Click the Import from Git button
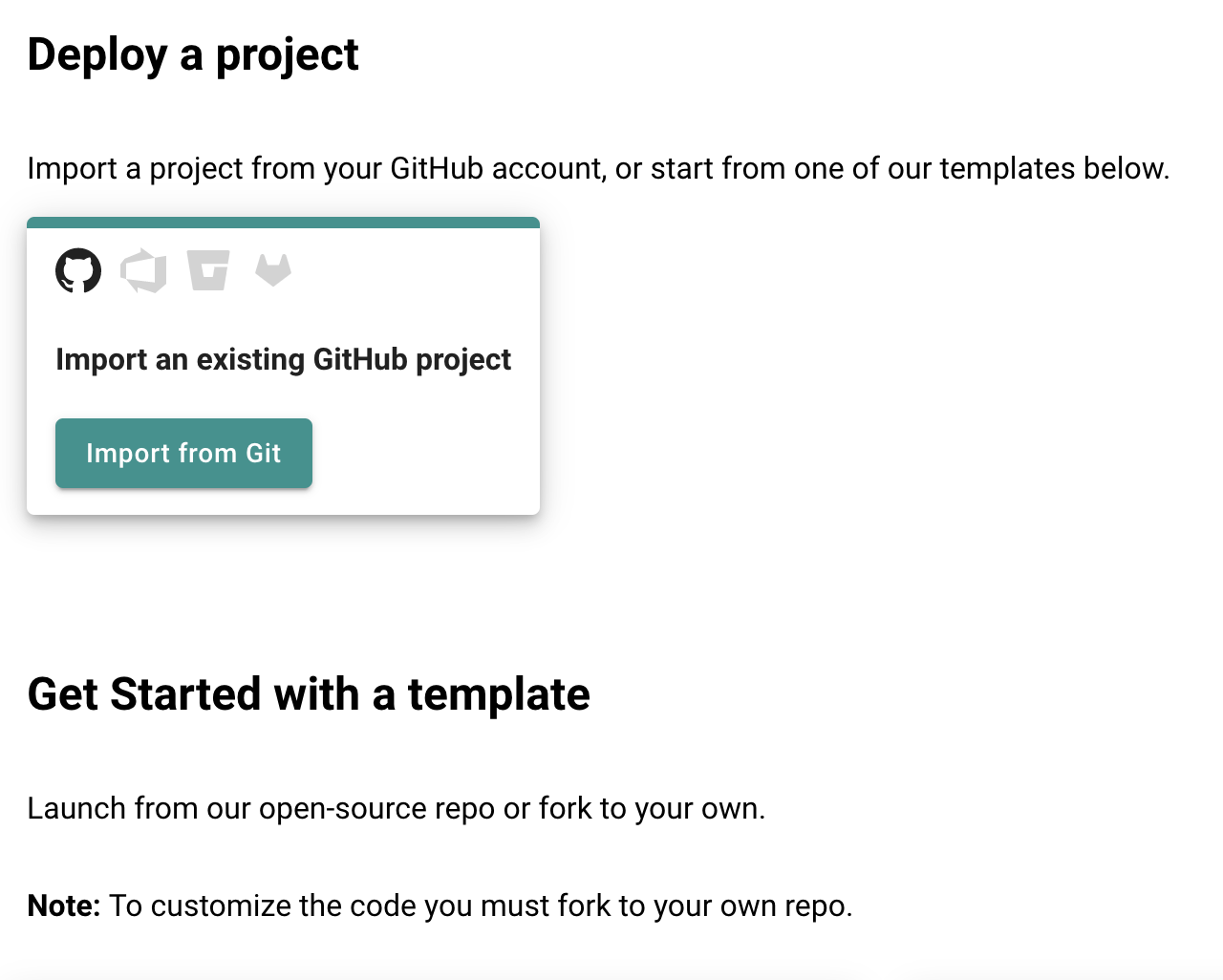This screenshot has width=1223, height=980. (x=183, y=453)
